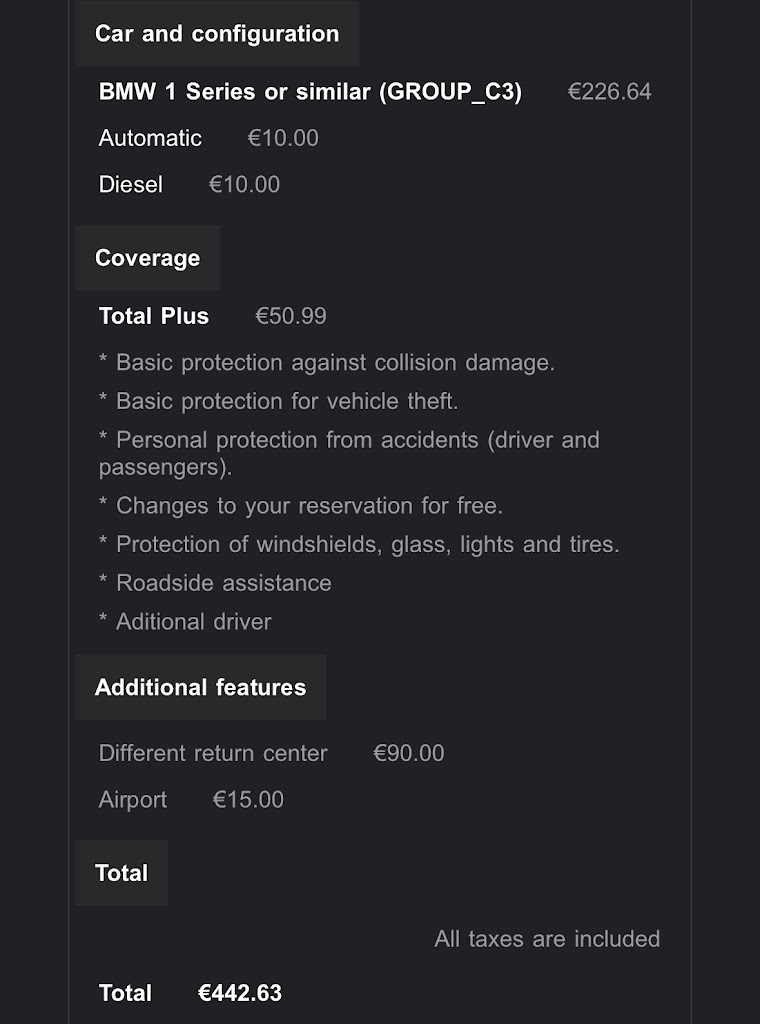This screenshot has height=1024, width=760.
Task: Click Basic protection for vehicle theft line
Action: click(279, 401)
